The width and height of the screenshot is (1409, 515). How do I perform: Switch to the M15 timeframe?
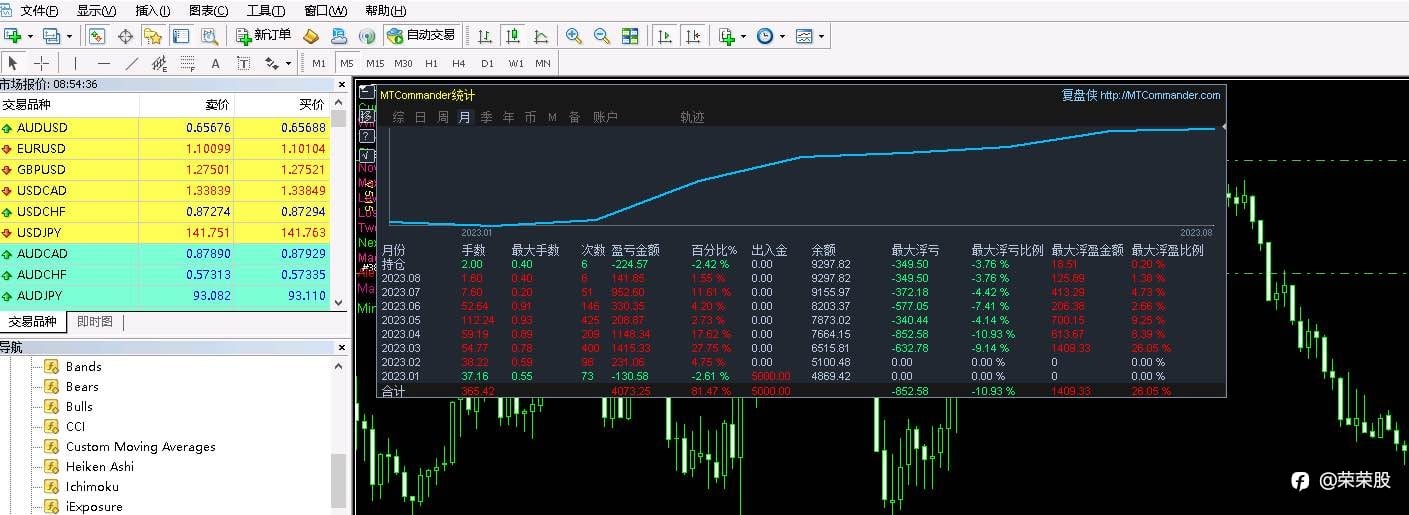pos(375,63)
